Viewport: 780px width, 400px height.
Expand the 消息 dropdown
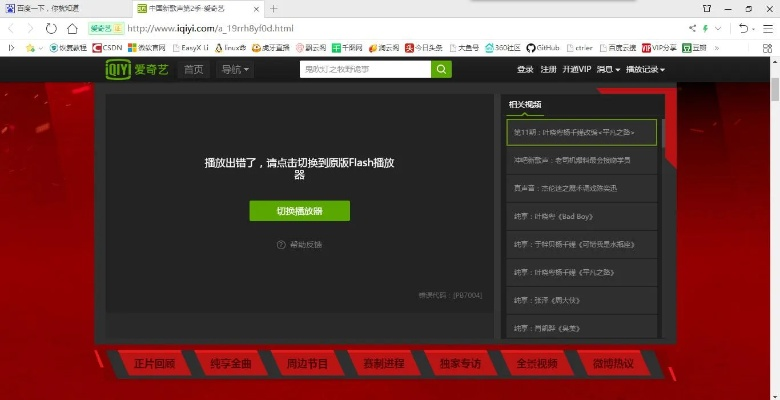pos(606,70)
